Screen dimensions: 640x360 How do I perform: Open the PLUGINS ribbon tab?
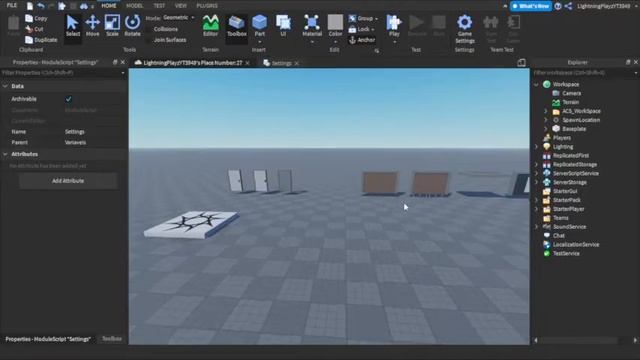pos(207,6)
